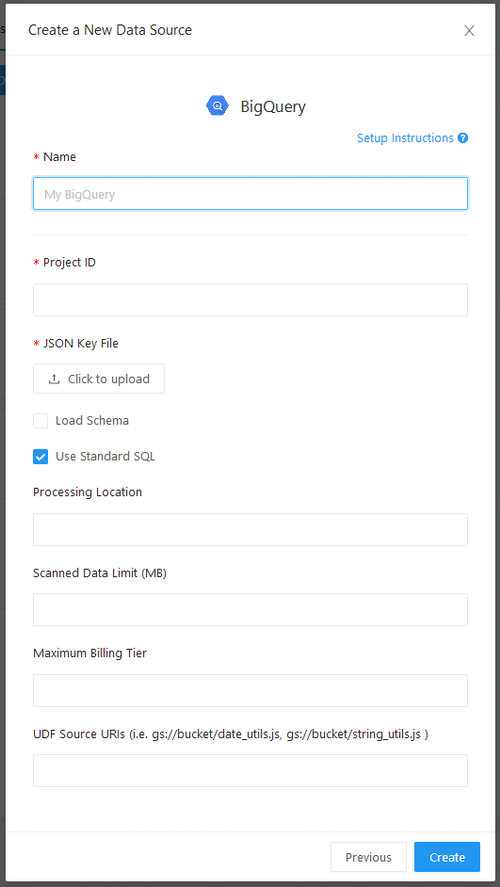The width and height of the screenshot is (500, 887).
Task: Open the Setup Instructions link
Action: tap(405, 138)
